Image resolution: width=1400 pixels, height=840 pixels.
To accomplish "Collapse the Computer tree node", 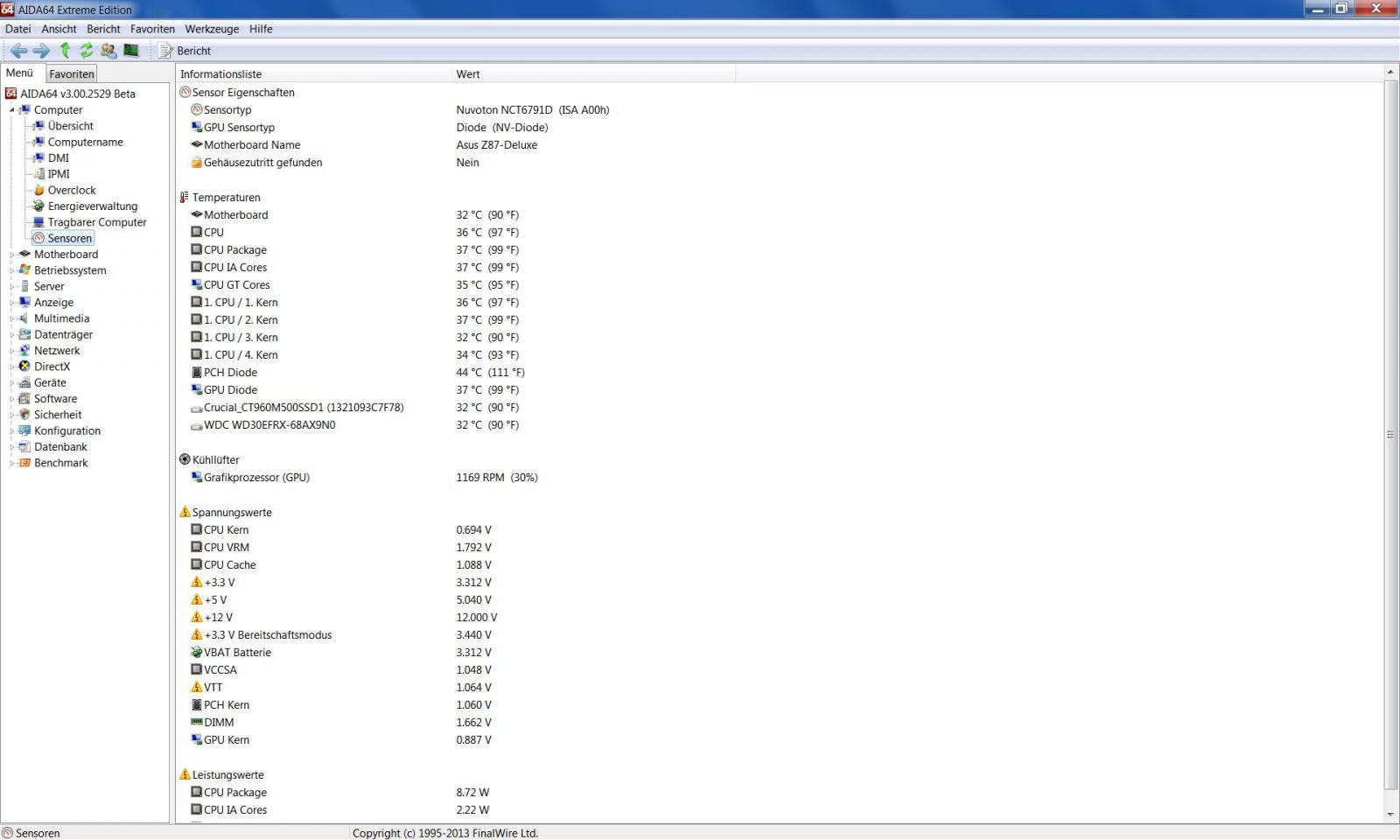I will pos(12,110).
